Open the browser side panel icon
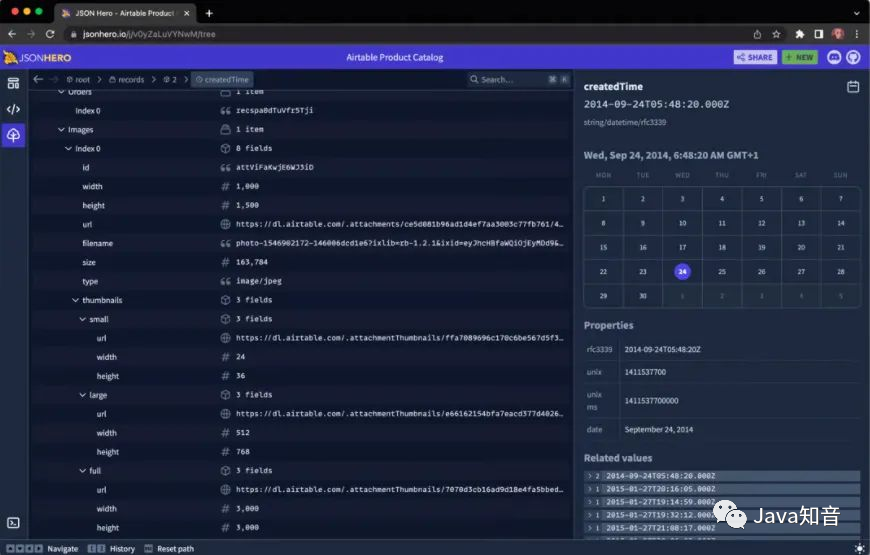The image size is (870, 555). [818, 34]
